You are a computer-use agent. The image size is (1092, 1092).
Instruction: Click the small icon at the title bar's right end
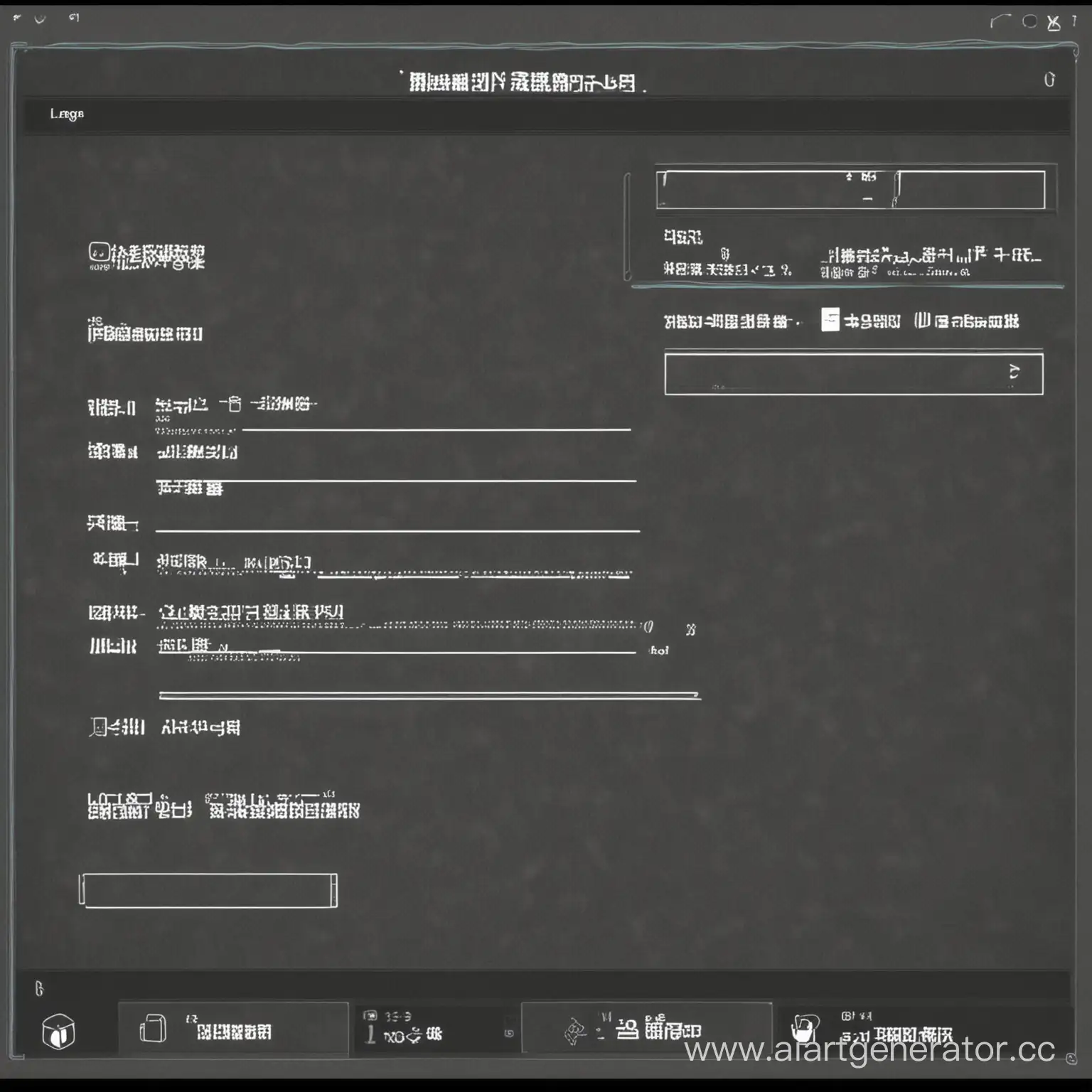tap(1049, 80)
